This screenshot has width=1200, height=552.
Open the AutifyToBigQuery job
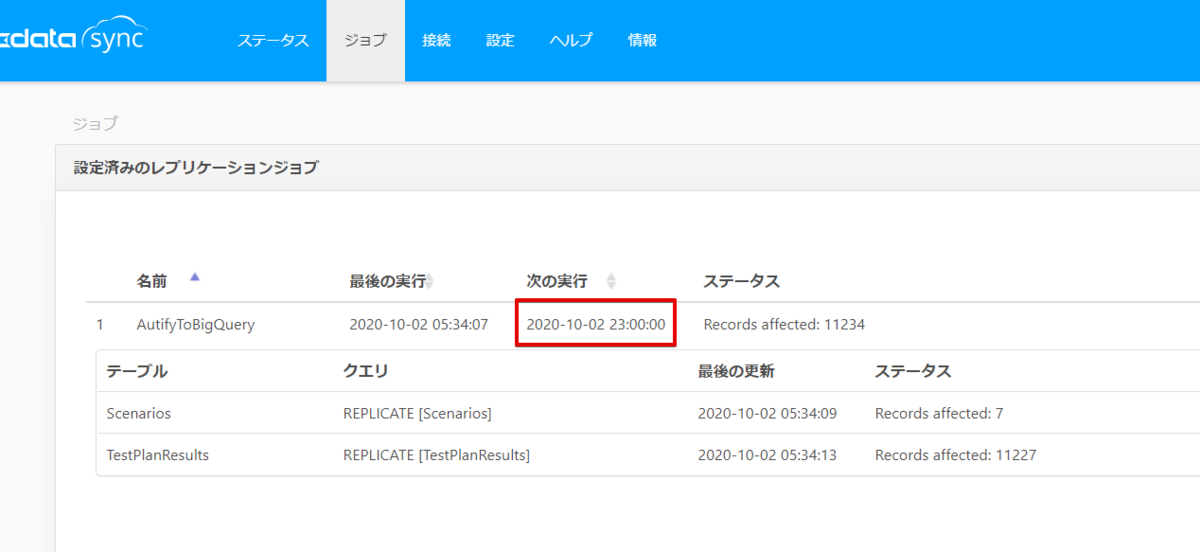point(195,324)
